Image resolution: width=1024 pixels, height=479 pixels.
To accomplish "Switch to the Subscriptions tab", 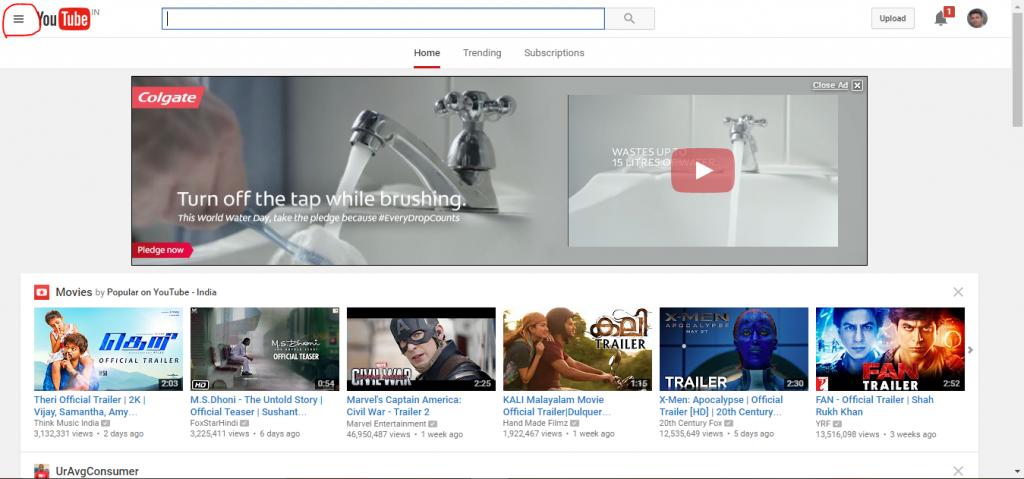I will click(554, 53).
